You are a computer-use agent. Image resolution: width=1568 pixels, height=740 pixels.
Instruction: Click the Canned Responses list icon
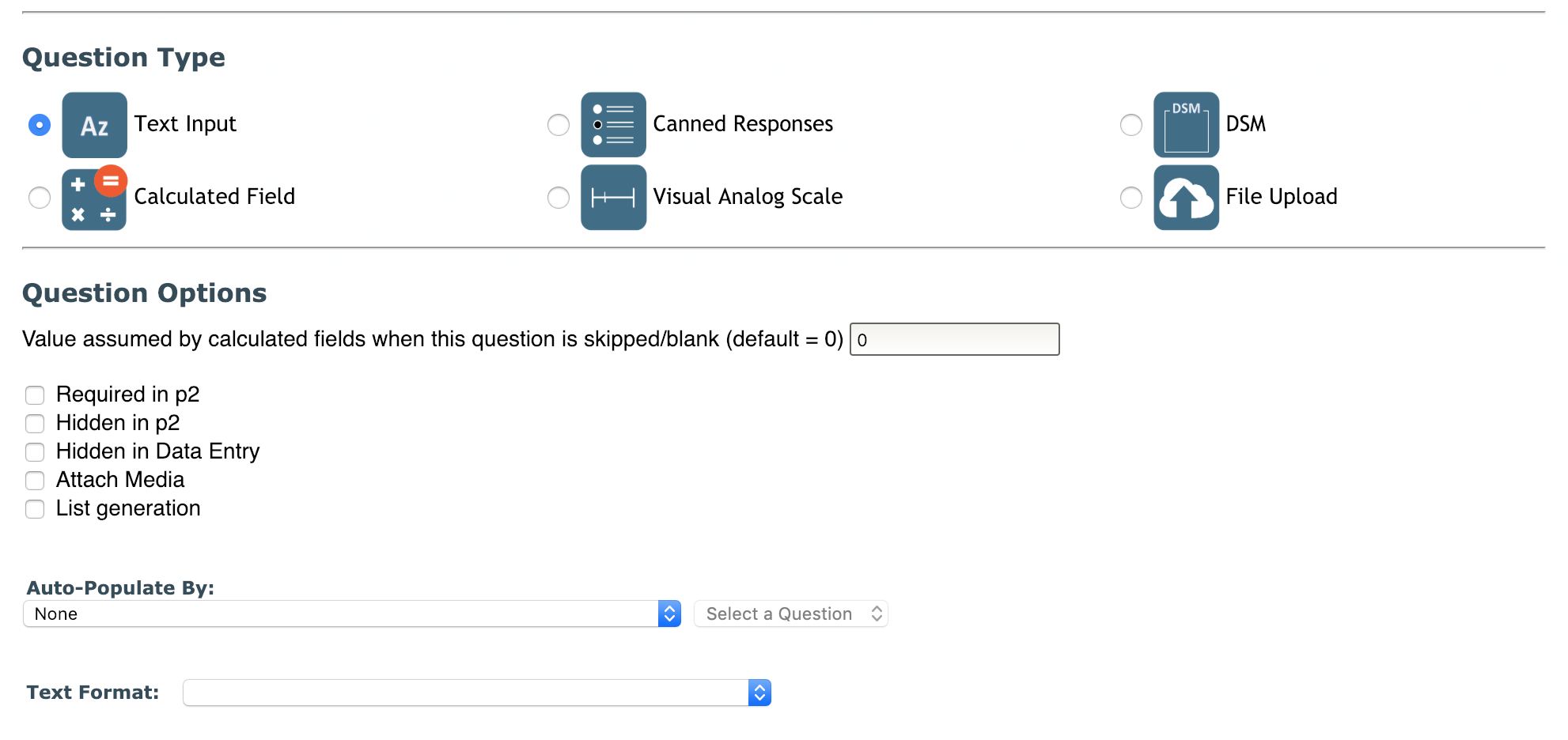point(613,124)
